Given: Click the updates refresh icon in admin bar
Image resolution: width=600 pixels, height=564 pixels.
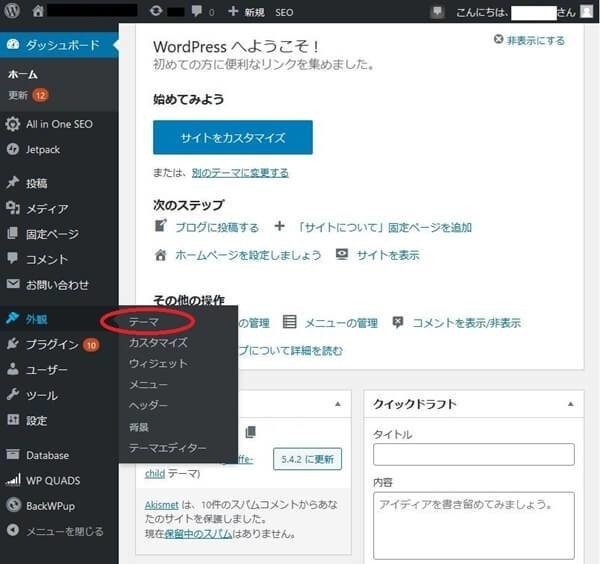Looking at the screenshot, I should (156, 11).
